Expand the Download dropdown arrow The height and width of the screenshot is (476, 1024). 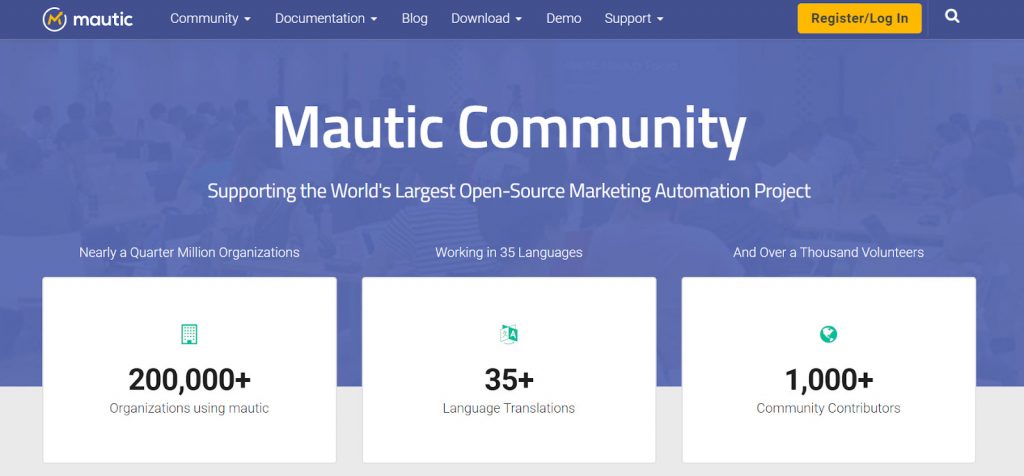coord(519,20)
